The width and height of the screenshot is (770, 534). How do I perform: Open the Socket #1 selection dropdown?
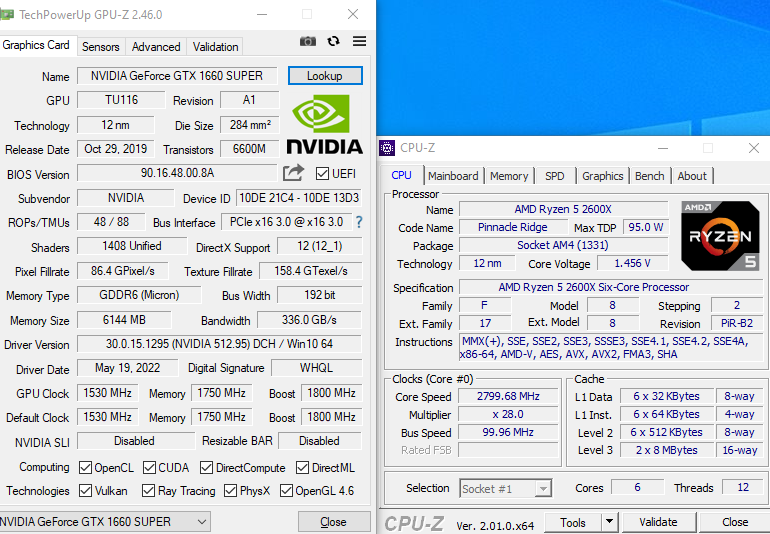[505, 489]
